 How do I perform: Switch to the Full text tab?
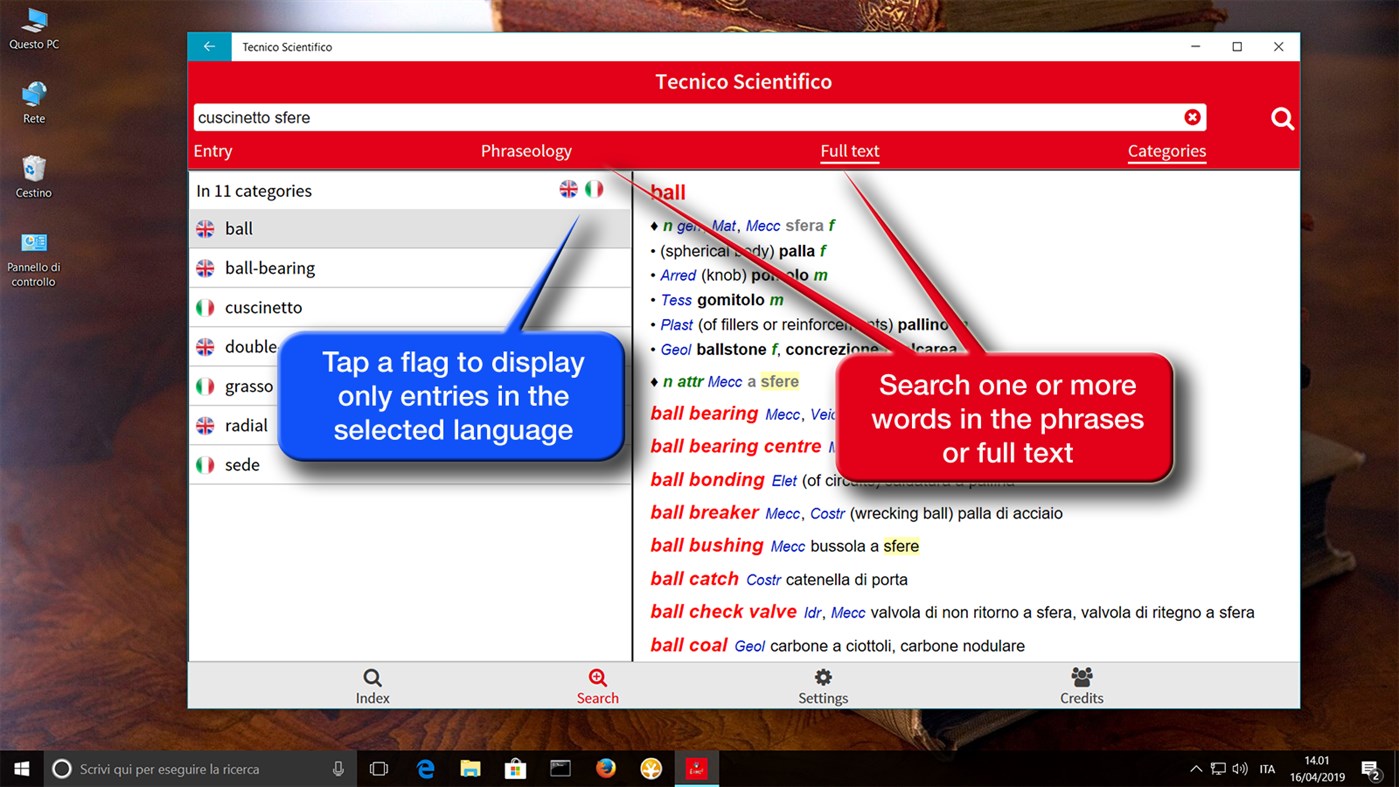pyautogui.click(x=849, y=151)
